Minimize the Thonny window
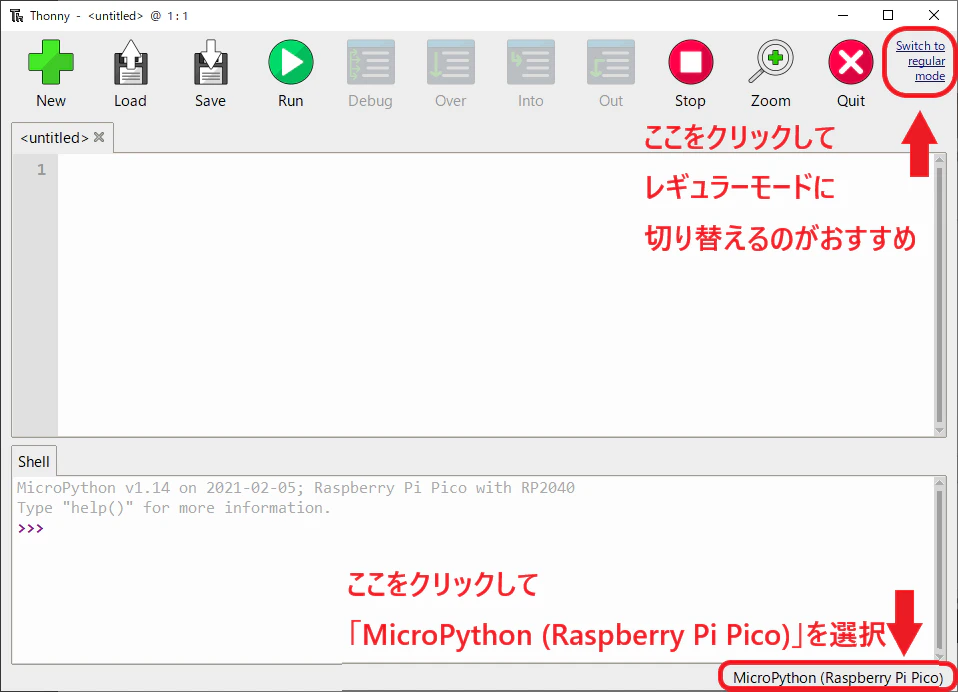 point(843,15)
